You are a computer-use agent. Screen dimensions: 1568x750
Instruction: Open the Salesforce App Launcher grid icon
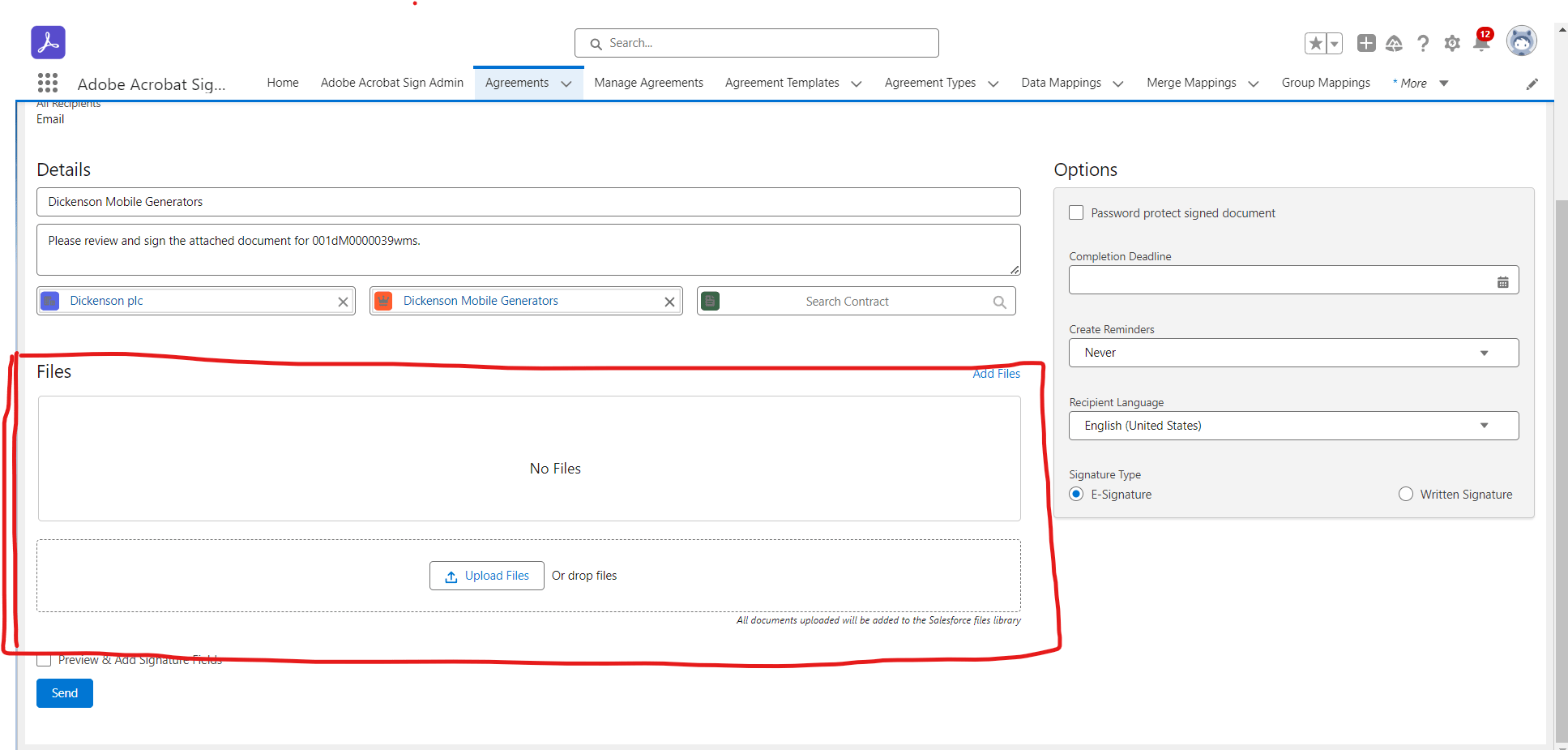point(48,83)
